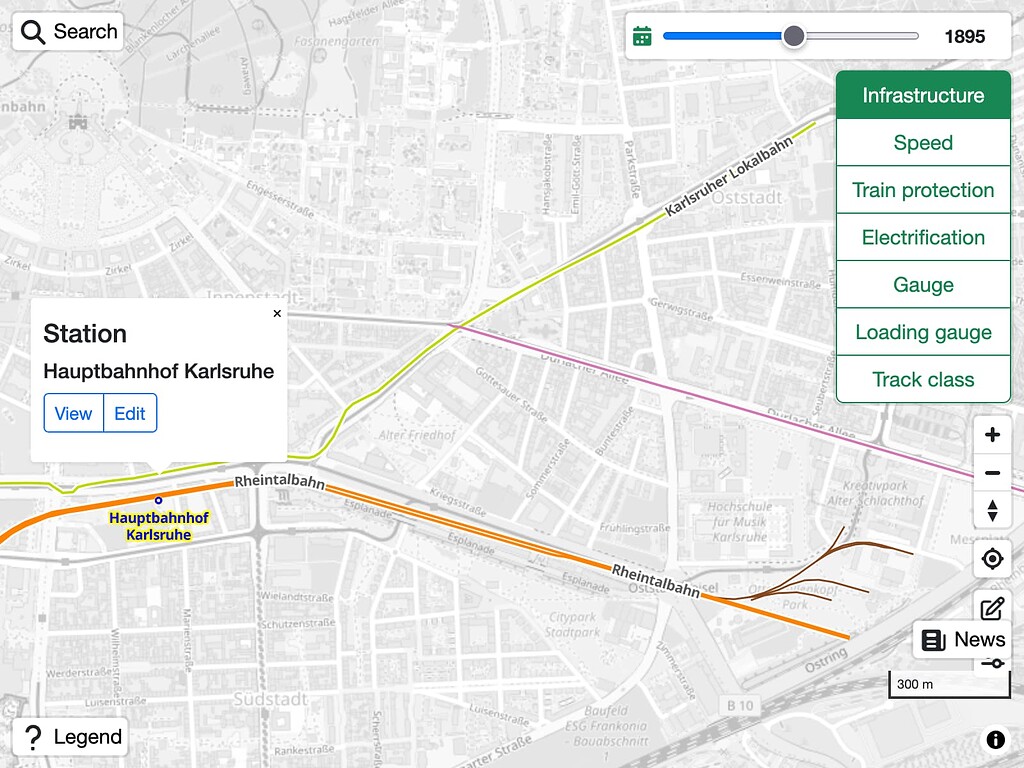Screen dimensions: 1024x768
Task: Click the search magnifier icon
Action: [33, 31]
